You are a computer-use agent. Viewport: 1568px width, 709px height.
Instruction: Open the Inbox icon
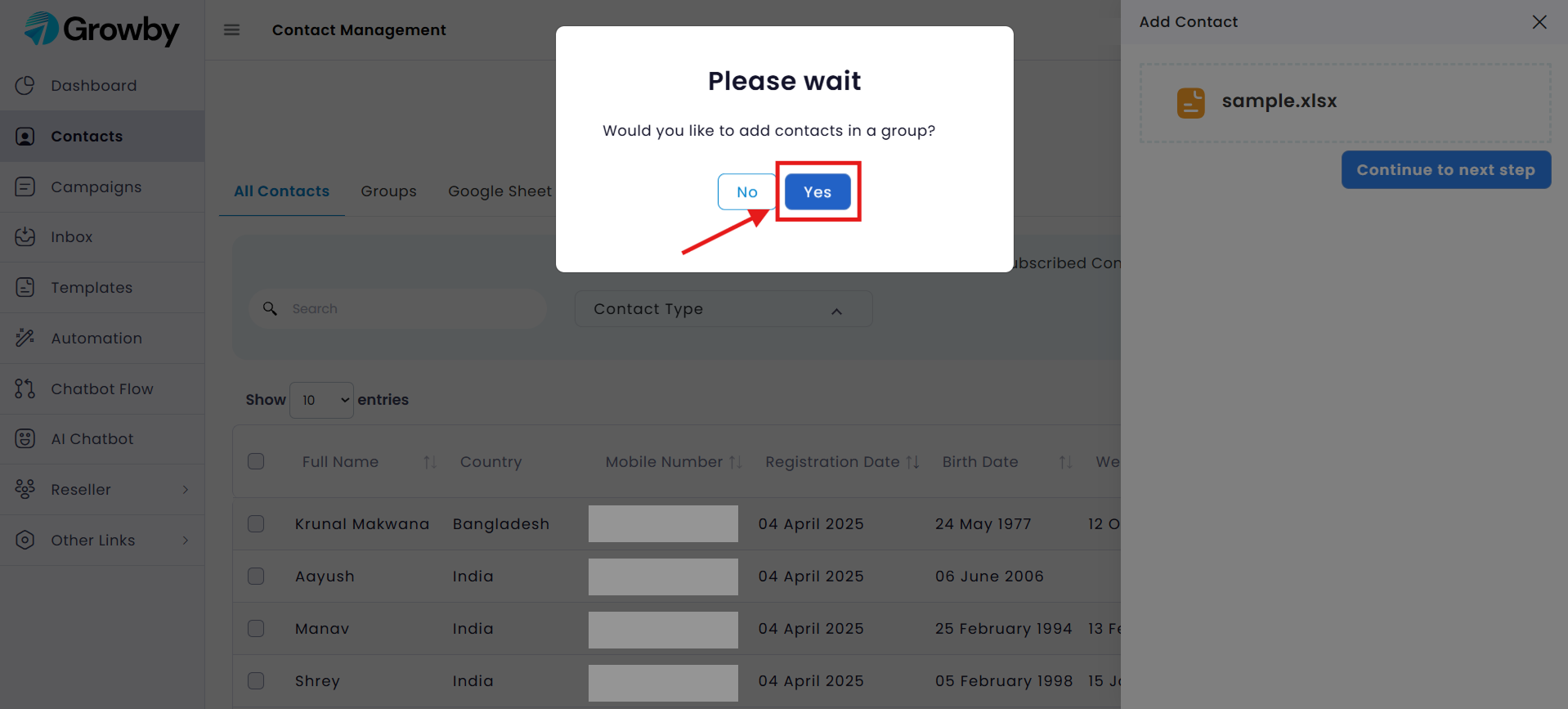point(25,236)
